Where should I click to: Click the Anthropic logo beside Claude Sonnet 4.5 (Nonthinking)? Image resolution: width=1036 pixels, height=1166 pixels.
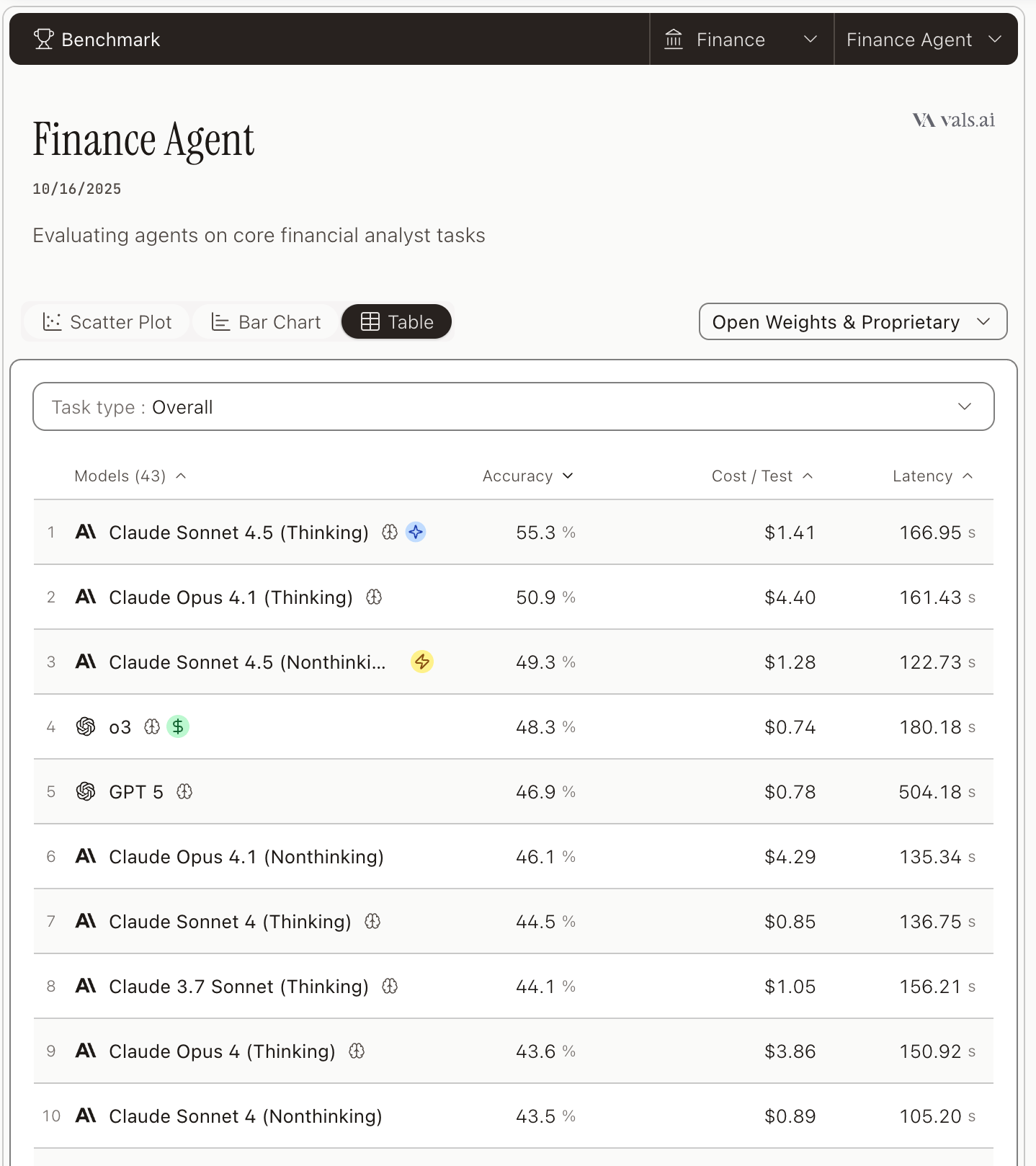[86, 662]
